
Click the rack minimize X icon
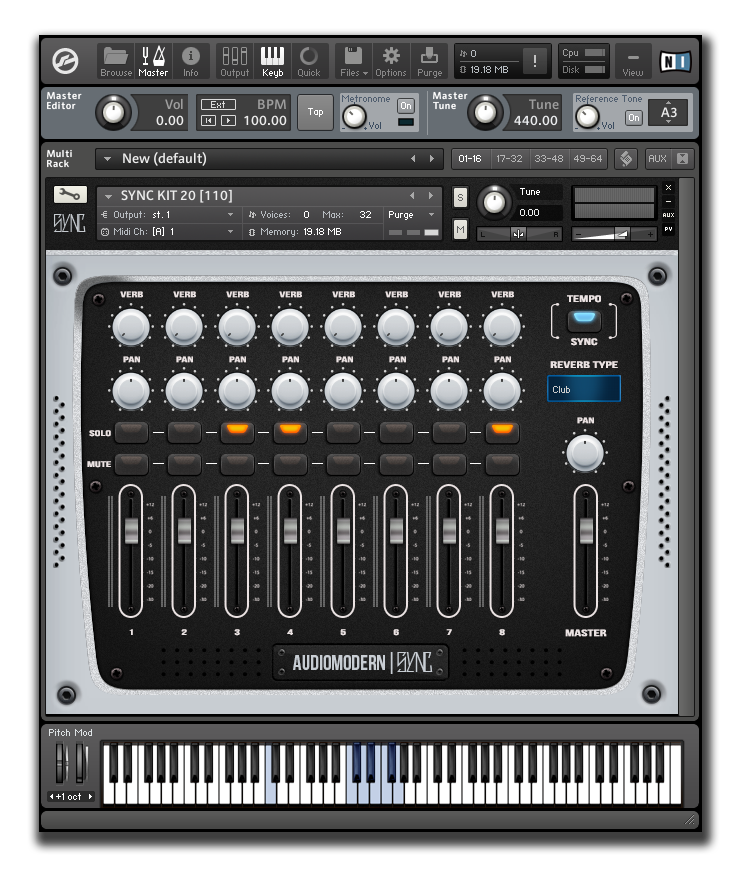click(x=682, y=159)
